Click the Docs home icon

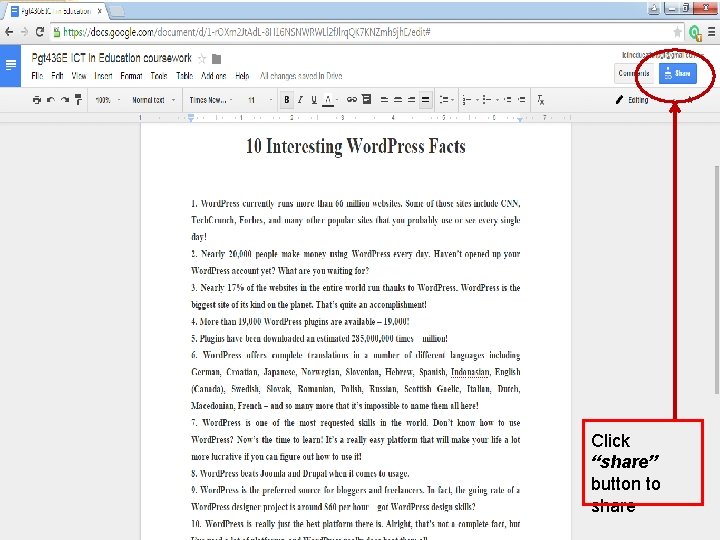tap(10, 66)
